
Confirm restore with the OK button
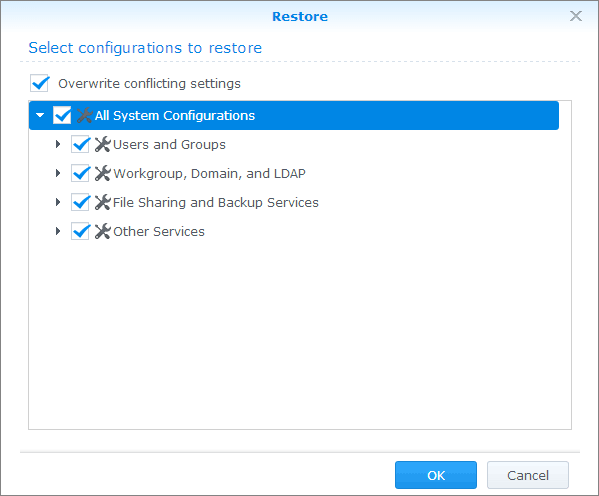[x=436, y=475]
